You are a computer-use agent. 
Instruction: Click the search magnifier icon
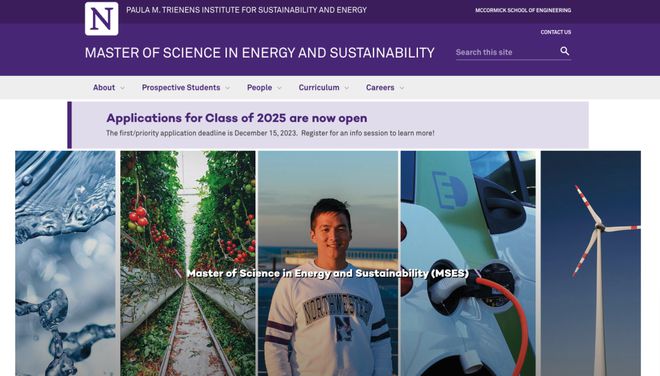point(564,51)
